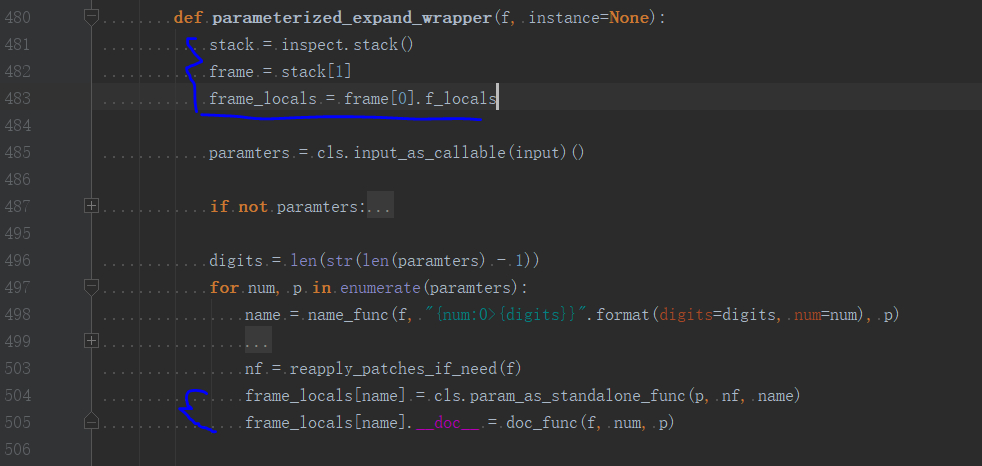Click line number 487 in gutter

point(18,206)
